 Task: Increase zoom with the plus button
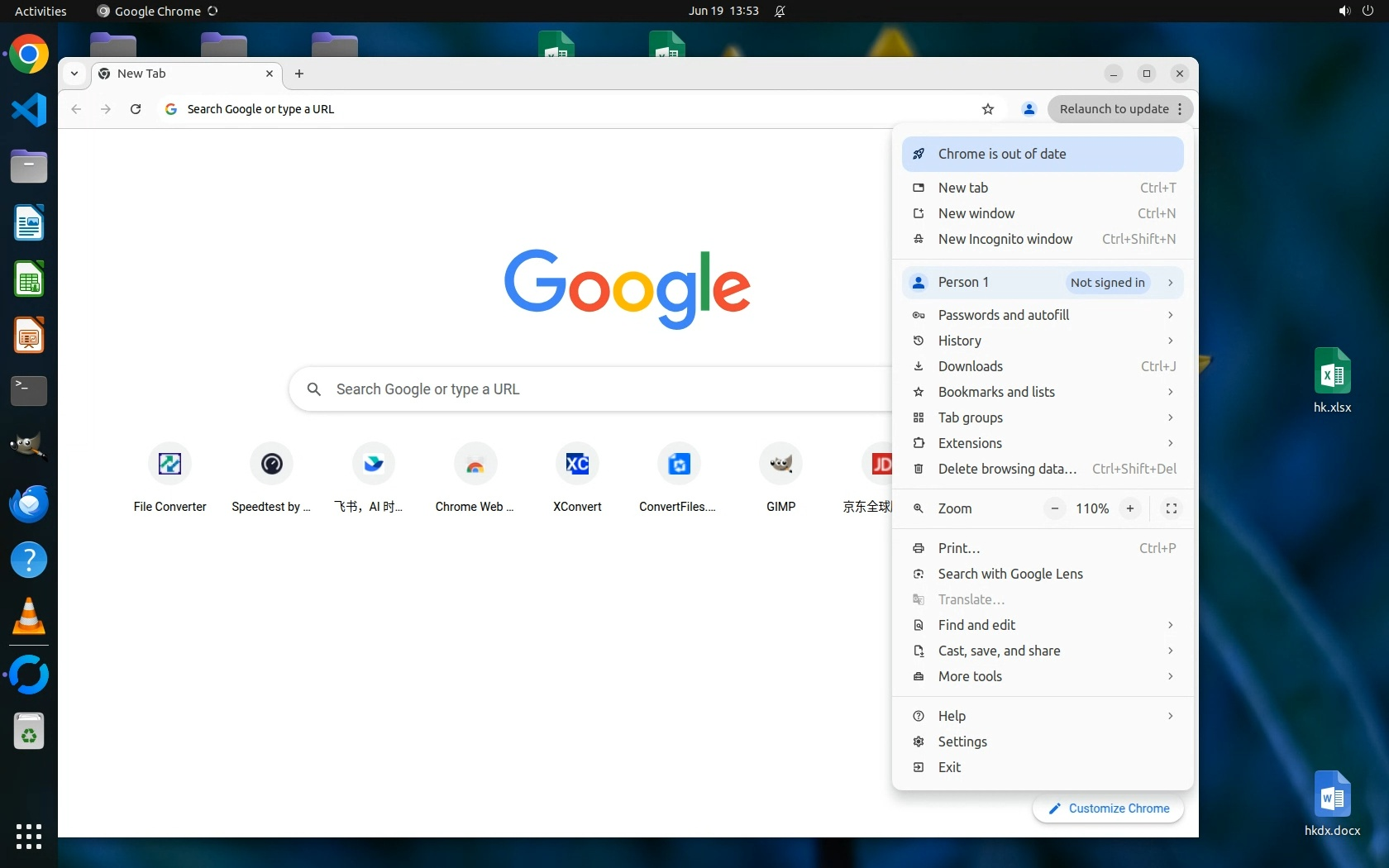(x=1129, y=508)
